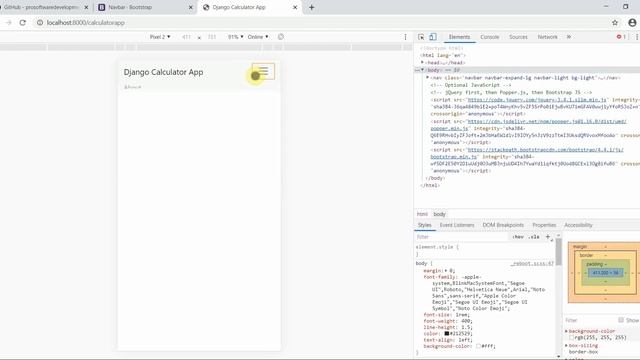Image resolution: width=640 pixels, height=360 pixels.
Task: Activate the DevTools inspect element picker
Action: (x=421, y=37)
